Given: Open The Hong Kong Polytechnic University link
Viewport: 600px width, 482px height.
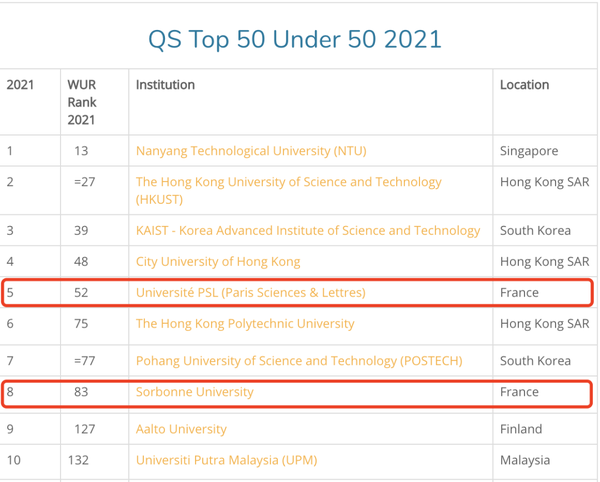Looking at the screenshot, I should point(245,324).
